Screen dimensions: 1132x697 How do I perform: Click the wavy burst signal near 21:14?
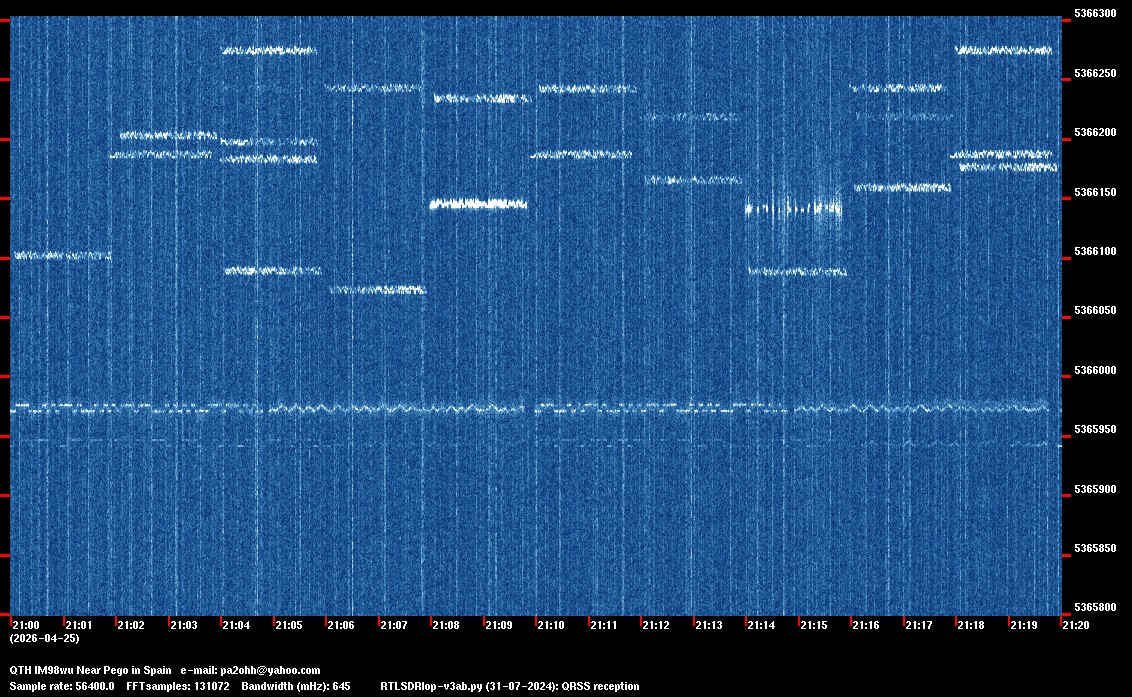(793, 209)
